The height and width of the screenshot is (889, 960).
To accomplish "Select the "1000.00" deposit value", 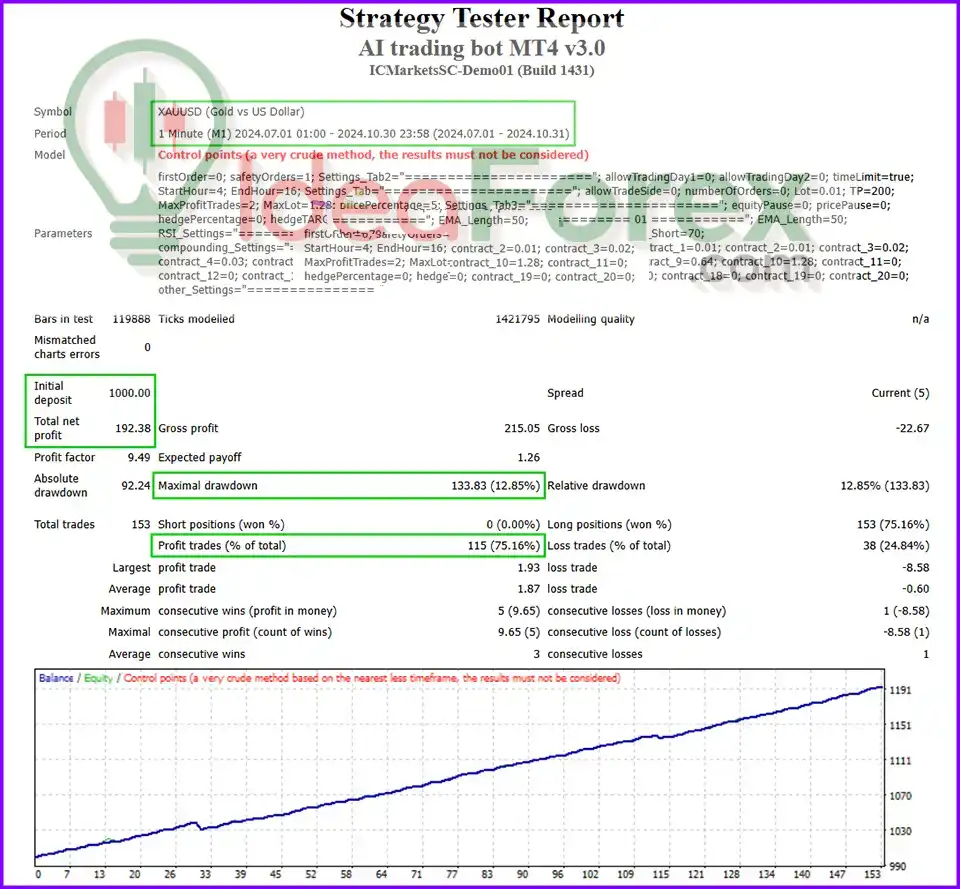I will click(129, 393).
